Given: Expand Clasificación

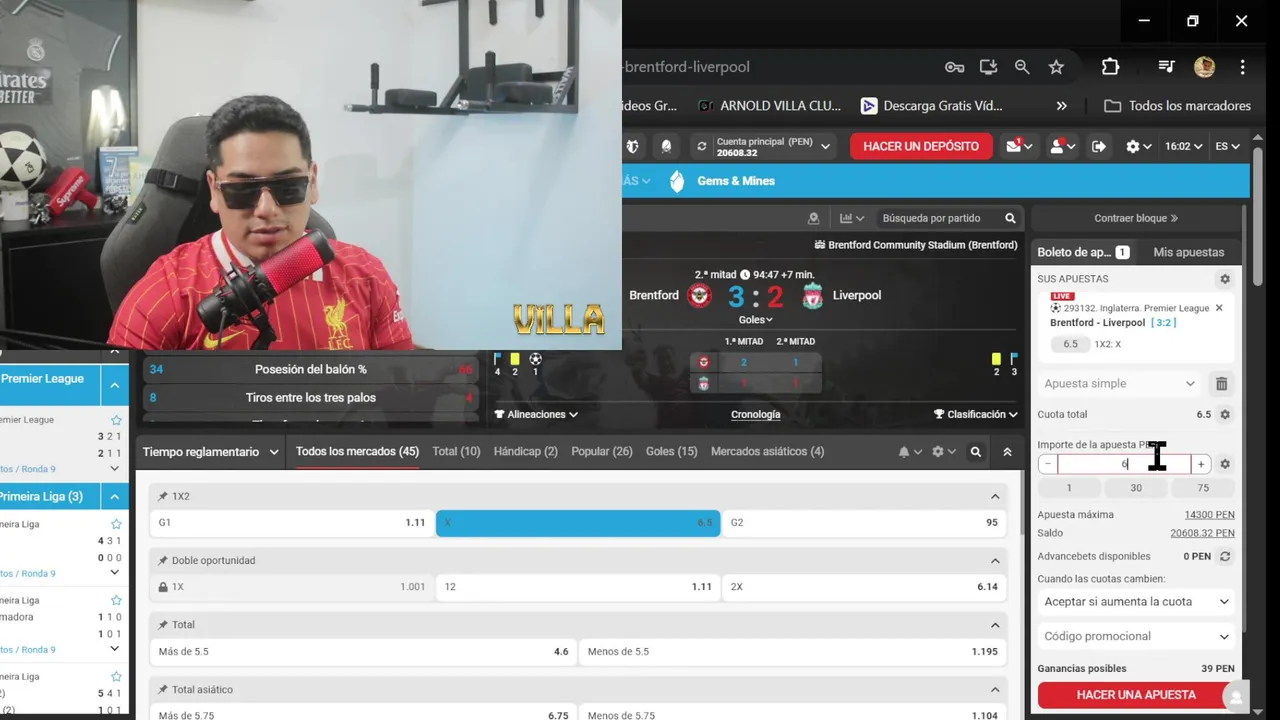Looking at the screenshot, I should click(x=976, y=414).
